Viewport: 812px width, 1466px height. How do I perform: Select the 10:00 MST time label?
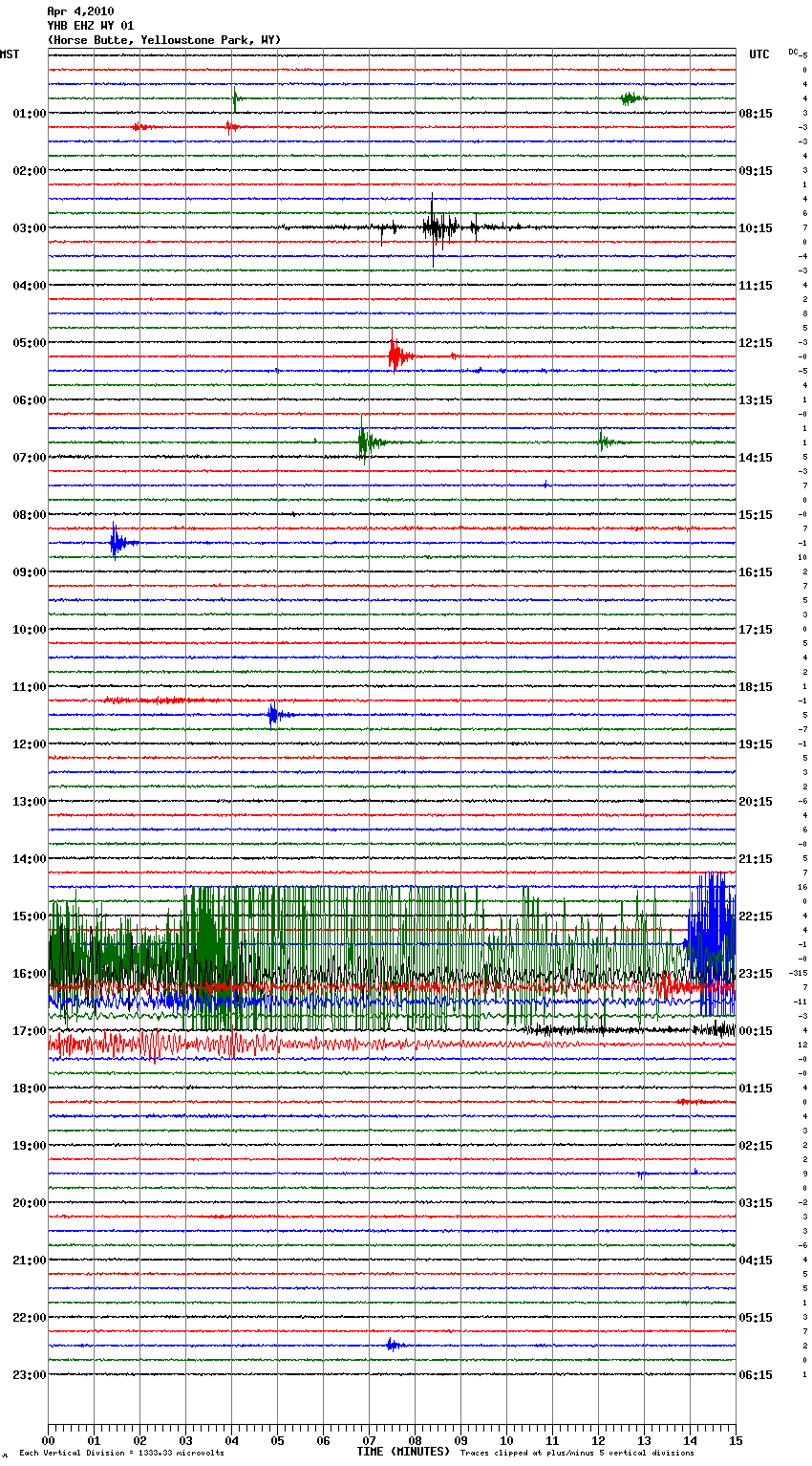click(x=30, y=630)
